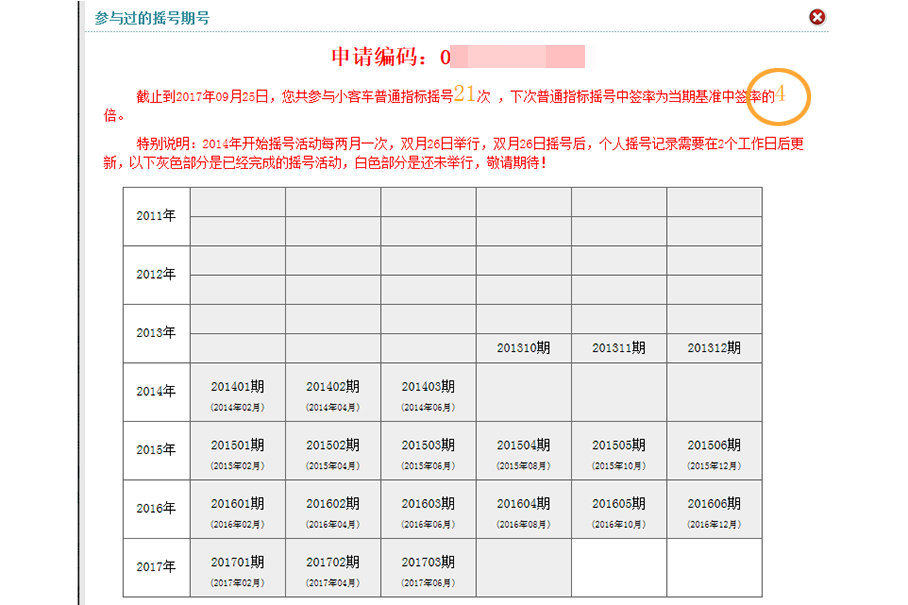Select the 201702期 cell

[x=333, y=567]
